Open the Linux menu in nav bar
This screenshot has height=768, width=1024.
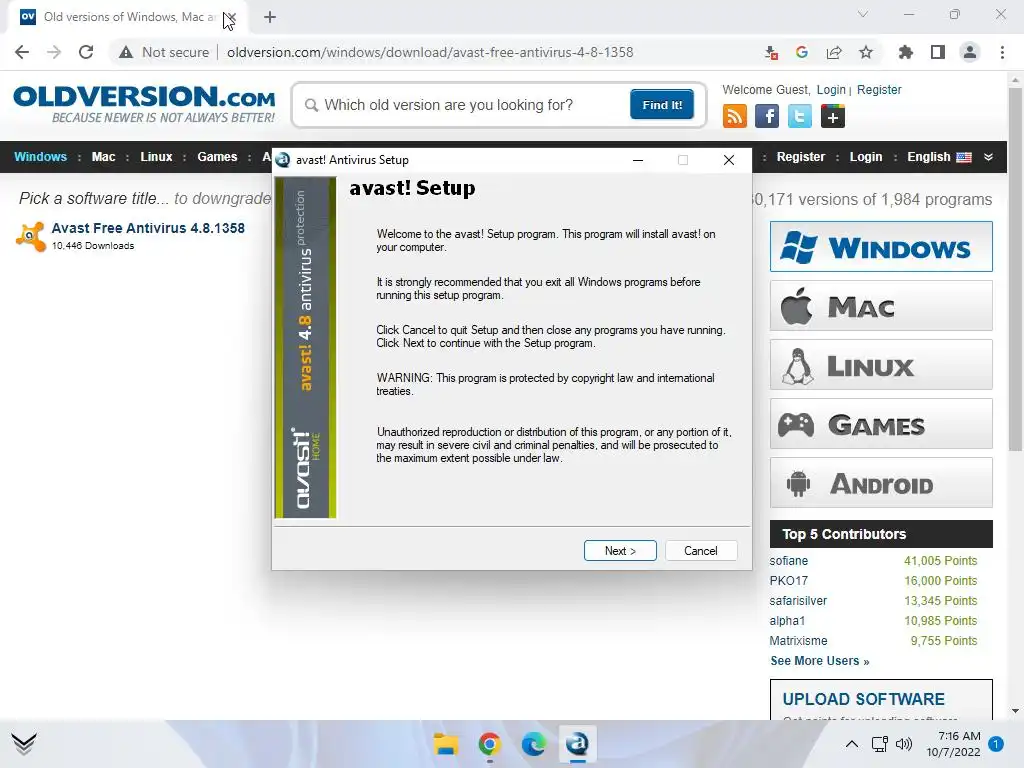click(x=156, y=157)
